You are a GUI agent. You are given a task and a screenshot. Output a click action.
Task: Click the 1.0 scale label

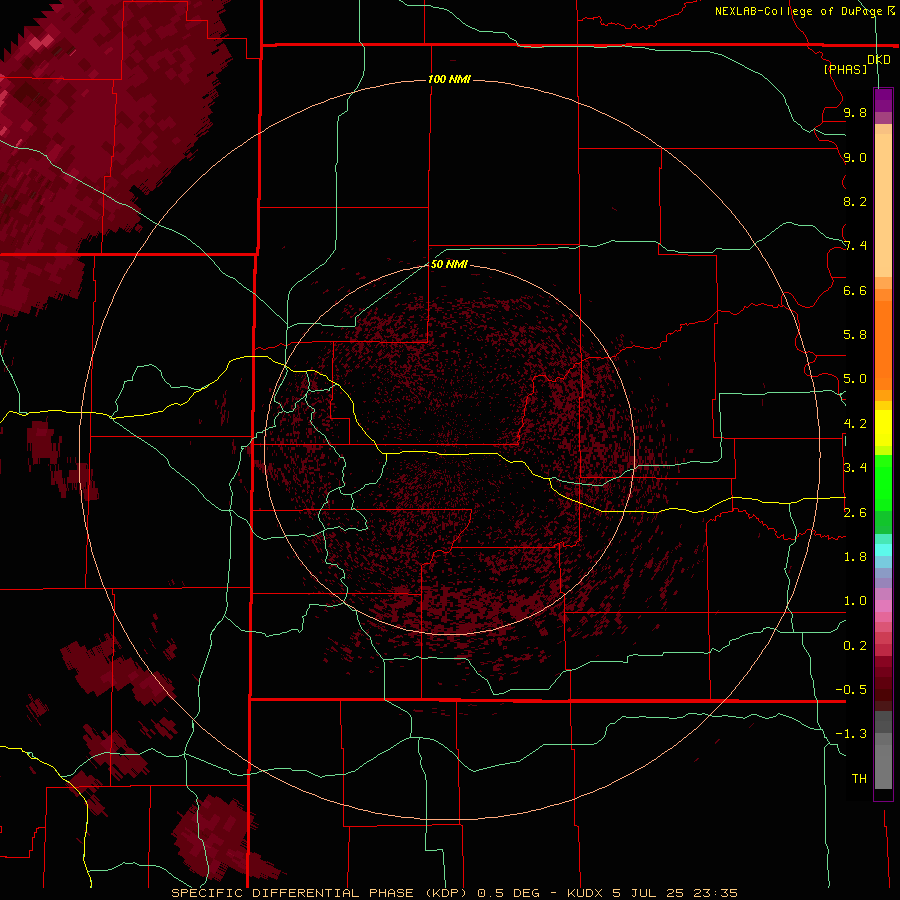pos(855,600)
